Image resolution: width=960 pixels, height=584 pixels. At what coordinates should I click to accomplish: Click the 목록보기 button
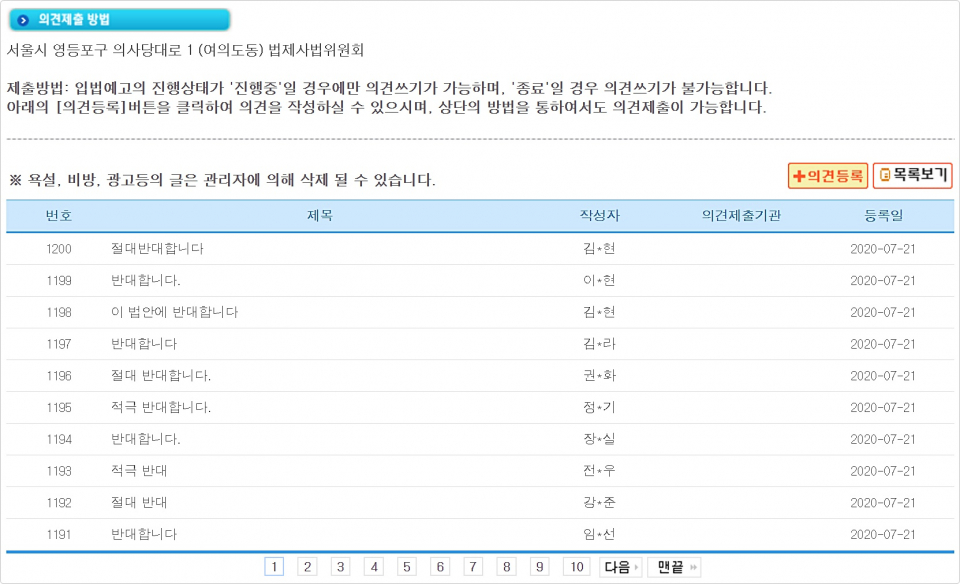[912, 176]
